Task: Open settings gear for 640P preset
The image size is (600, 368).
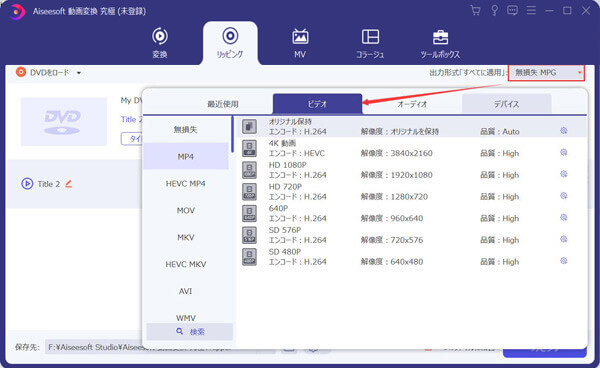Action: pos(564,218)
